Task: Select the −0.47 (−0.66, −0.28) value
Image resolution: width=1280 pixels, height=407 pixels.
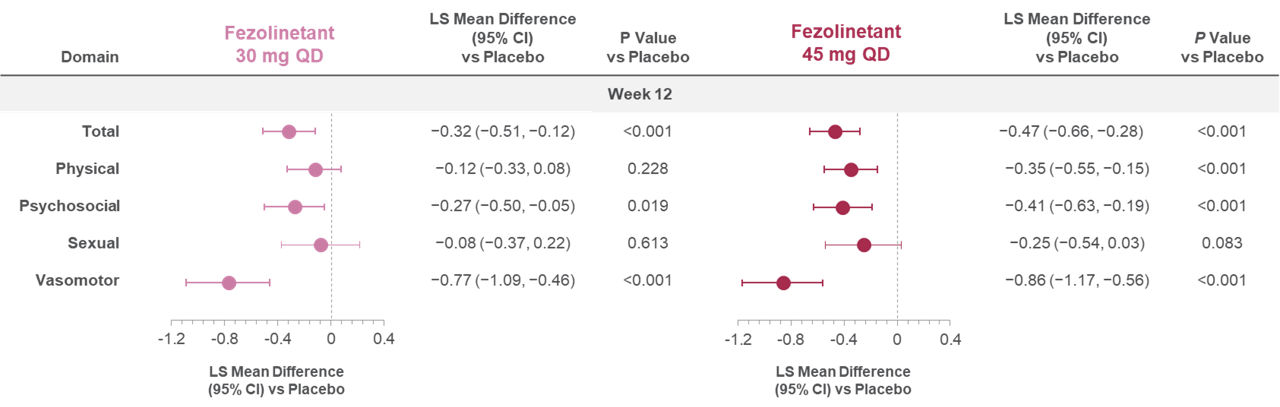Action: coord(1071,131)
